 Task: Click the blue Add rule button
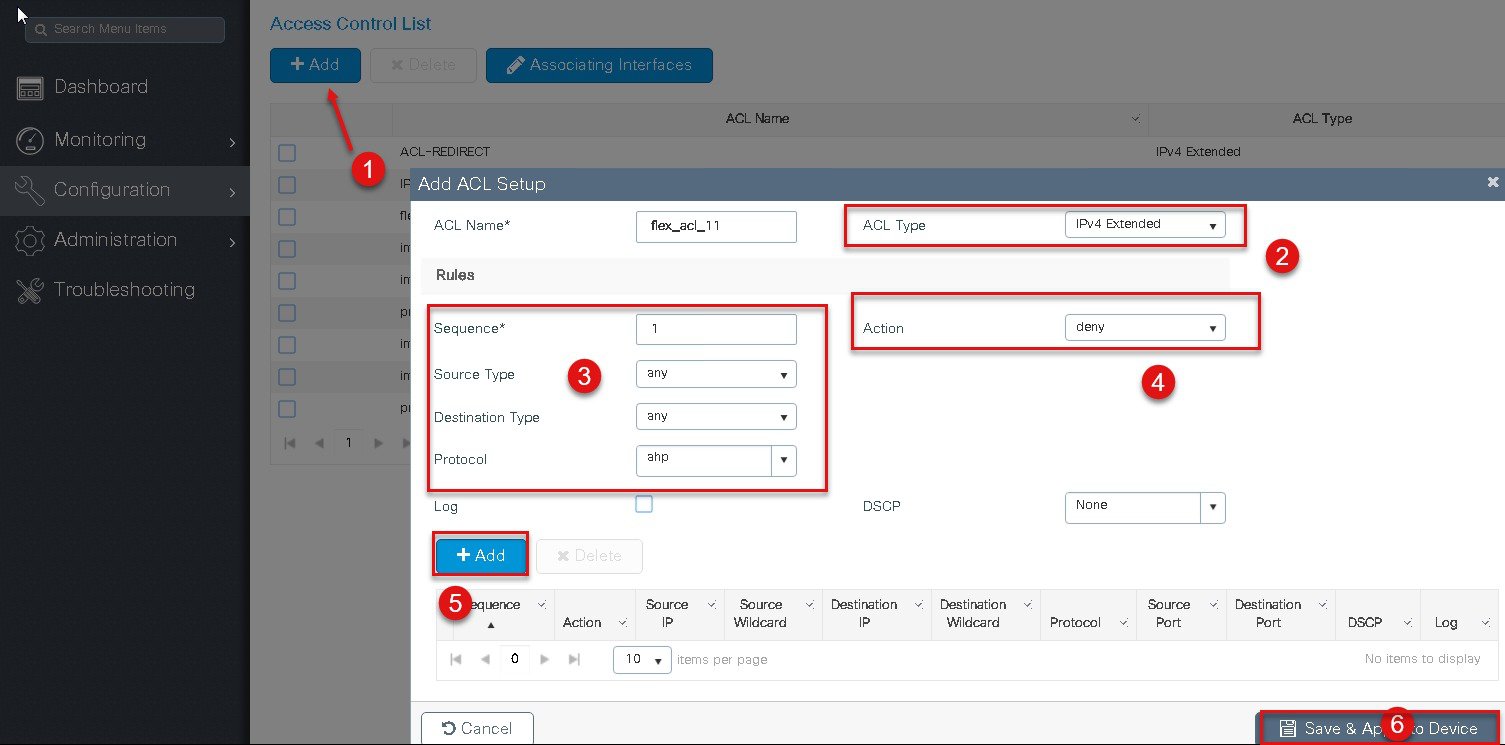[x=481, y=555]
